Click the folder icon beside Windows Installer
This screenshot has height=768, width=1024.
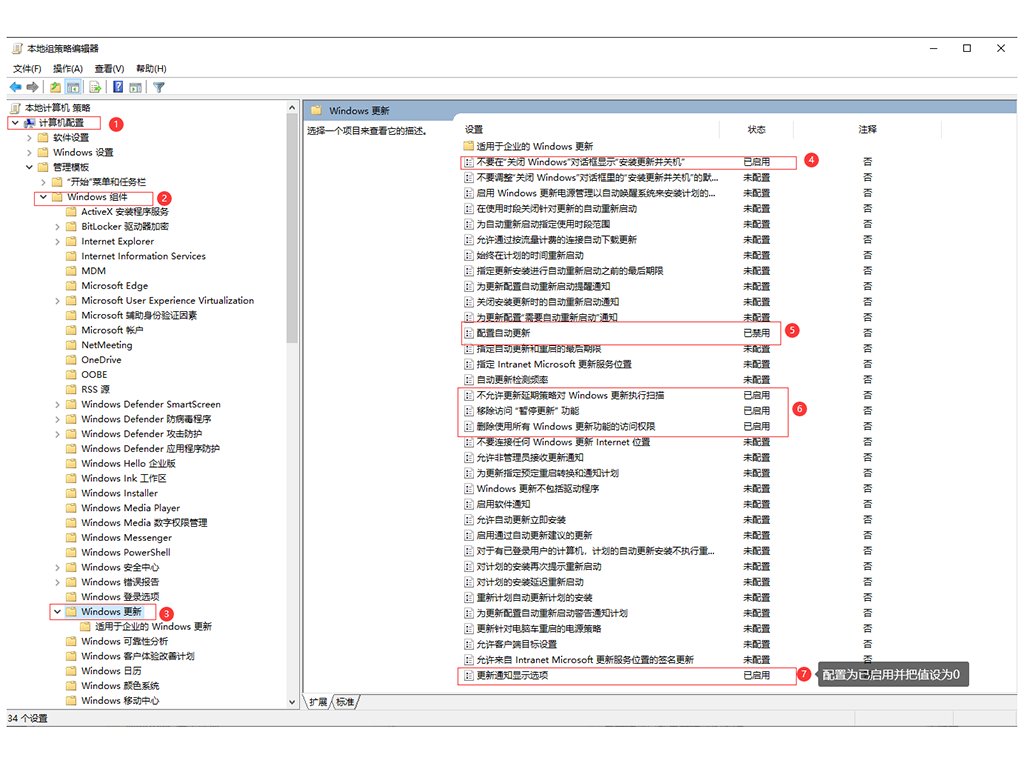click(x=71, y=493)
